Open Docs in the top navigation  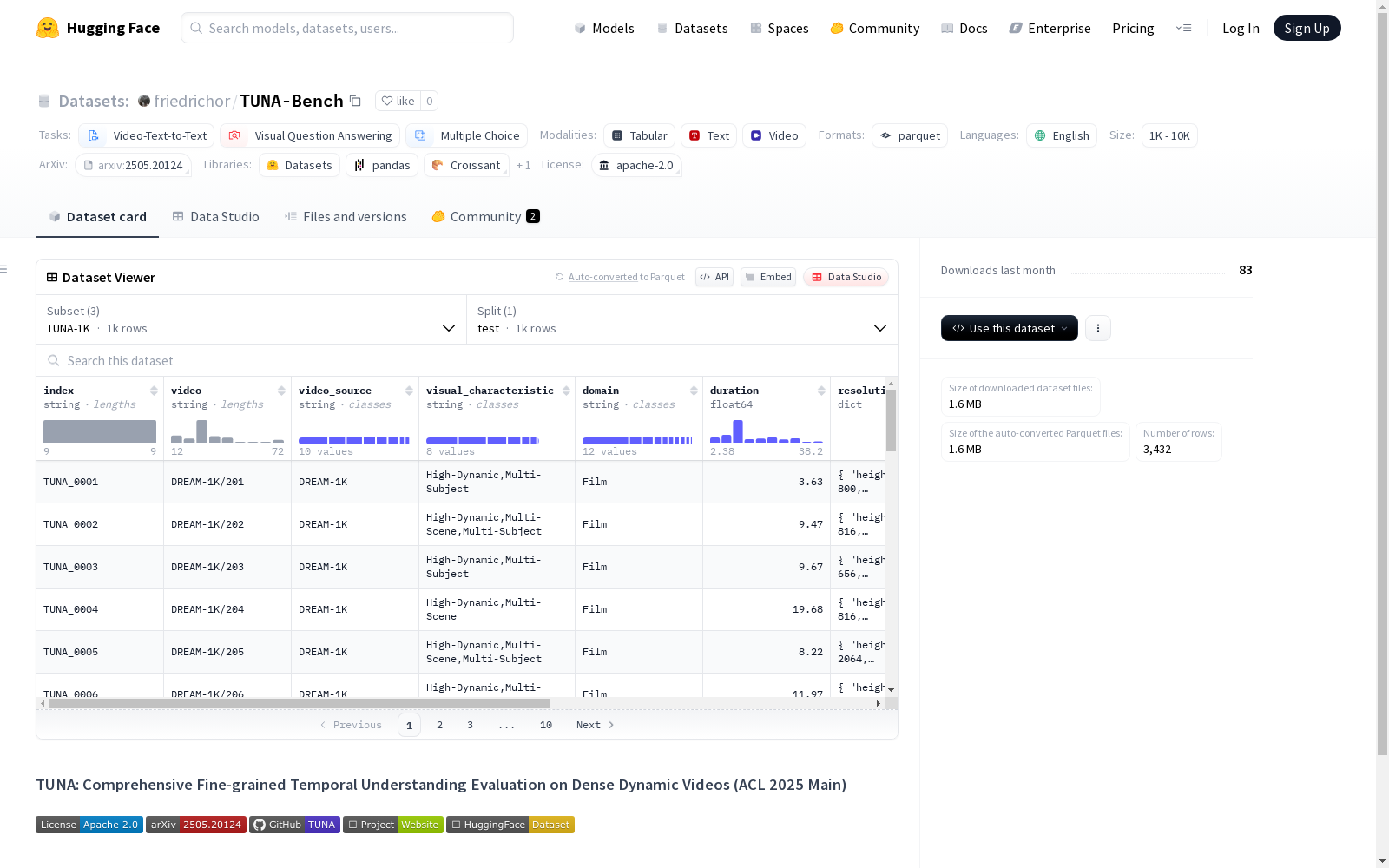(x=964, y=28)
